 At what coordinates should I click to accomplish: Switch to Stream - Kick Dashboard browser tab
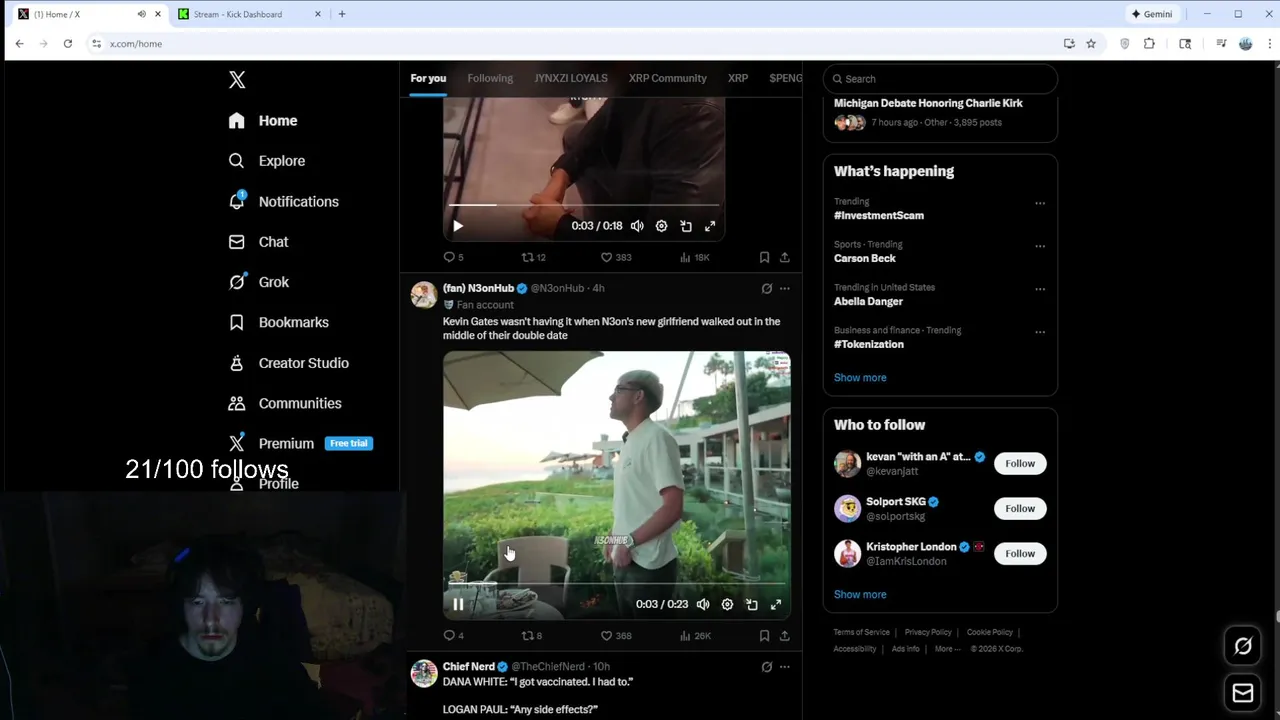(x=250, y=14)
